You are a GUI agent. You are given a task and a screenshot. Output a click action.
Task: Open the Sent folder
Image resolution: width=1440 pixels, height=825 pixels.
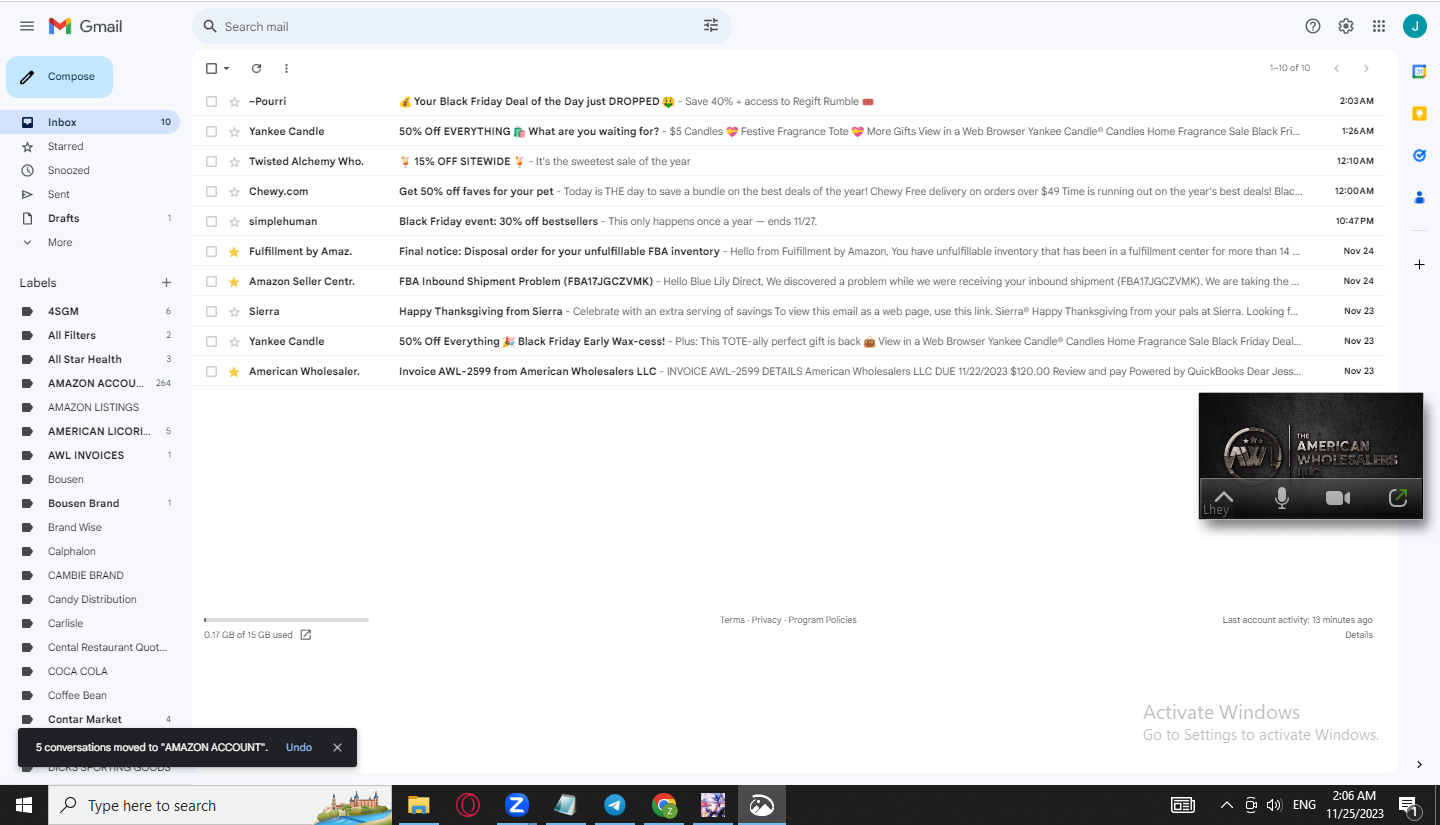tap(90, 194)
